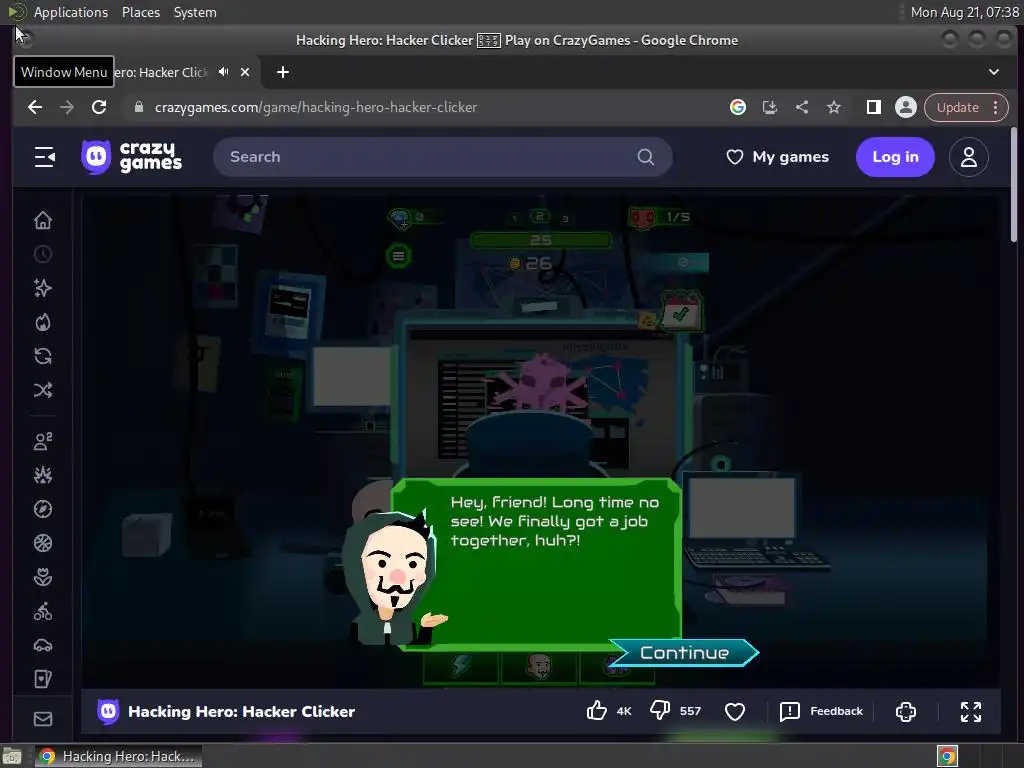The width and height of the screenshot is (1024, 768).
Task: Open the Adventure compass icon in sidebar
Action: [x=43, y=509]
